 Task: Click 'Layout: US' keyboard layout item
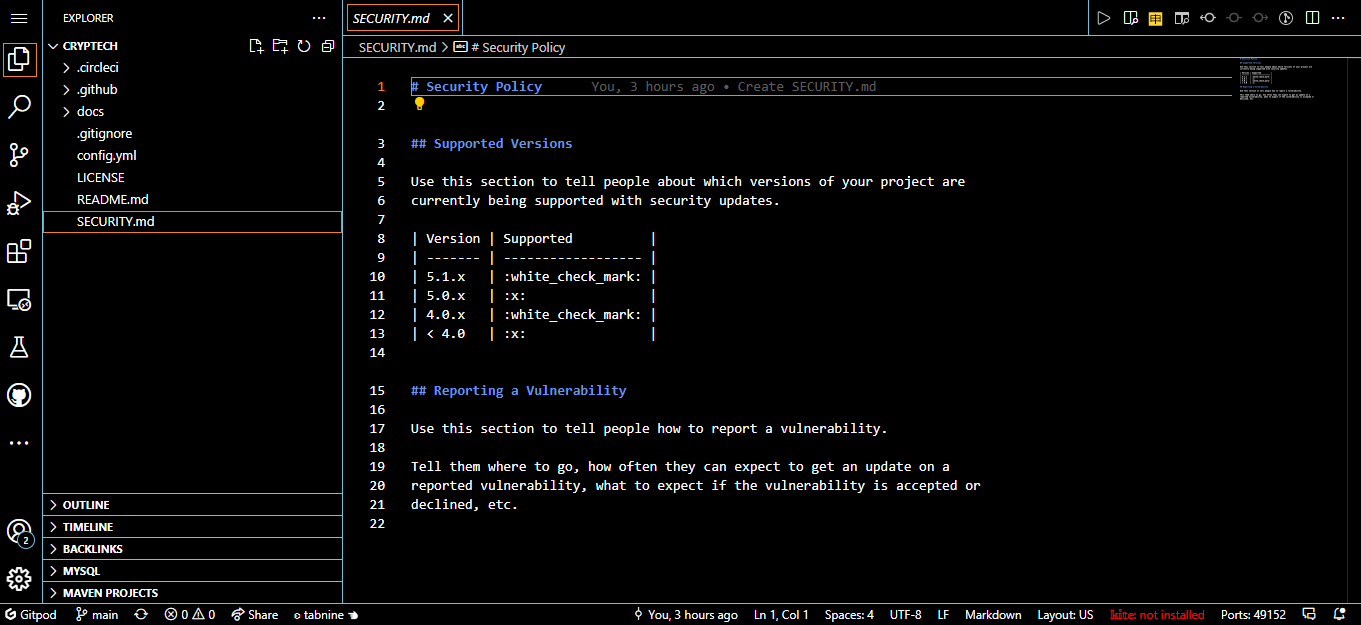point(1065,615)
